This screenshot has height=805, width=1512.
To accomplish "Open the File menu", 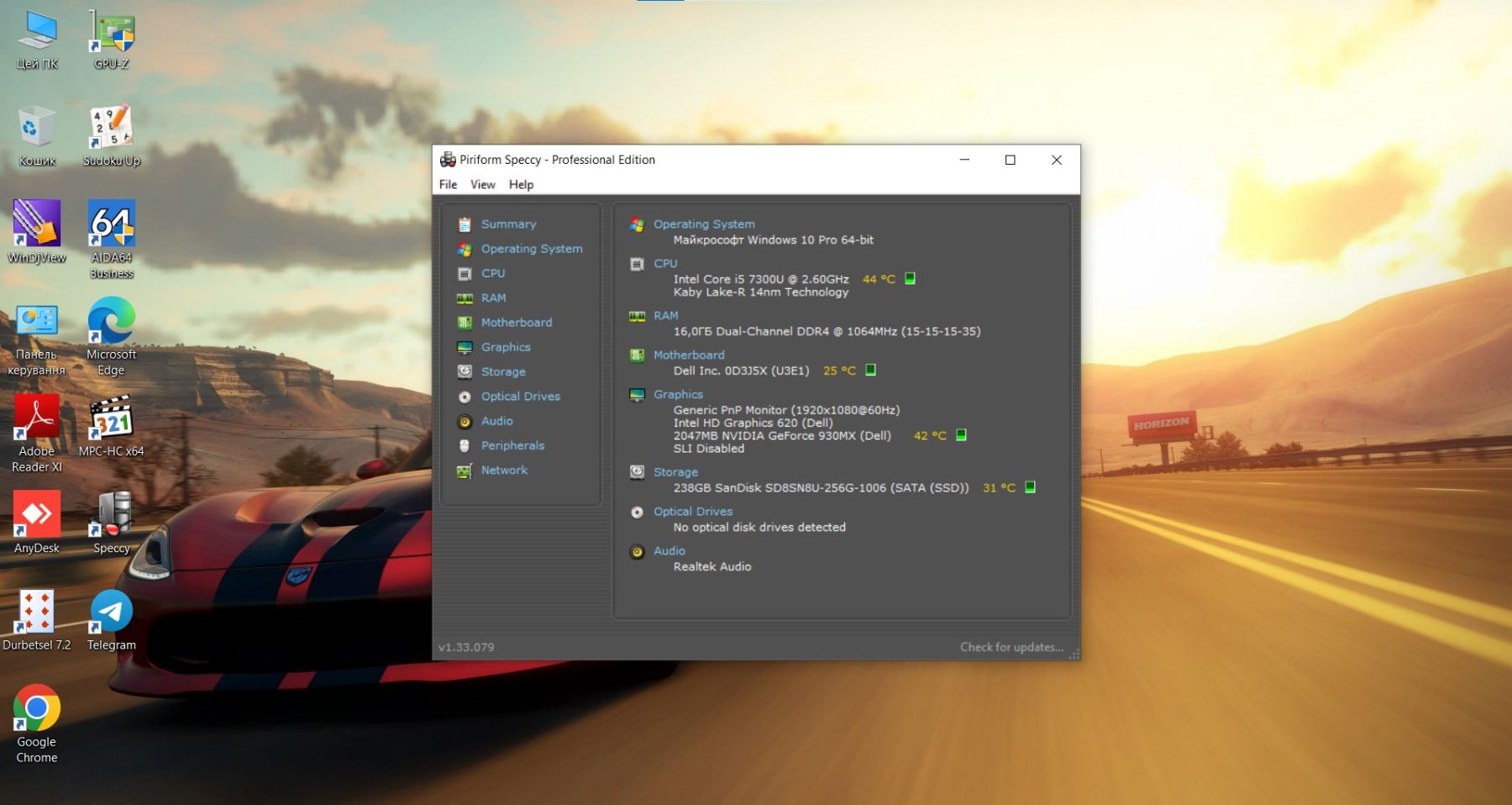I will click(449, 184).
